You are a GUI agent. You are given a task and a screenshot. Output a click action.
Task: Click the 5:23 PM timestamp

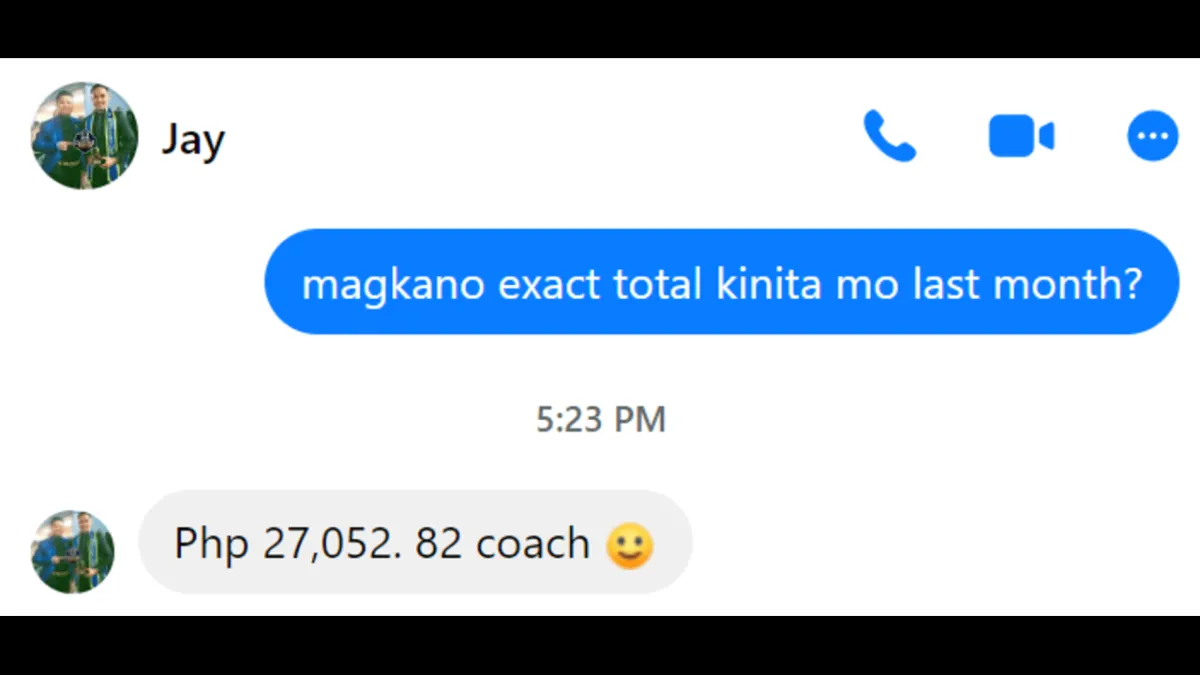pos(601,419)
